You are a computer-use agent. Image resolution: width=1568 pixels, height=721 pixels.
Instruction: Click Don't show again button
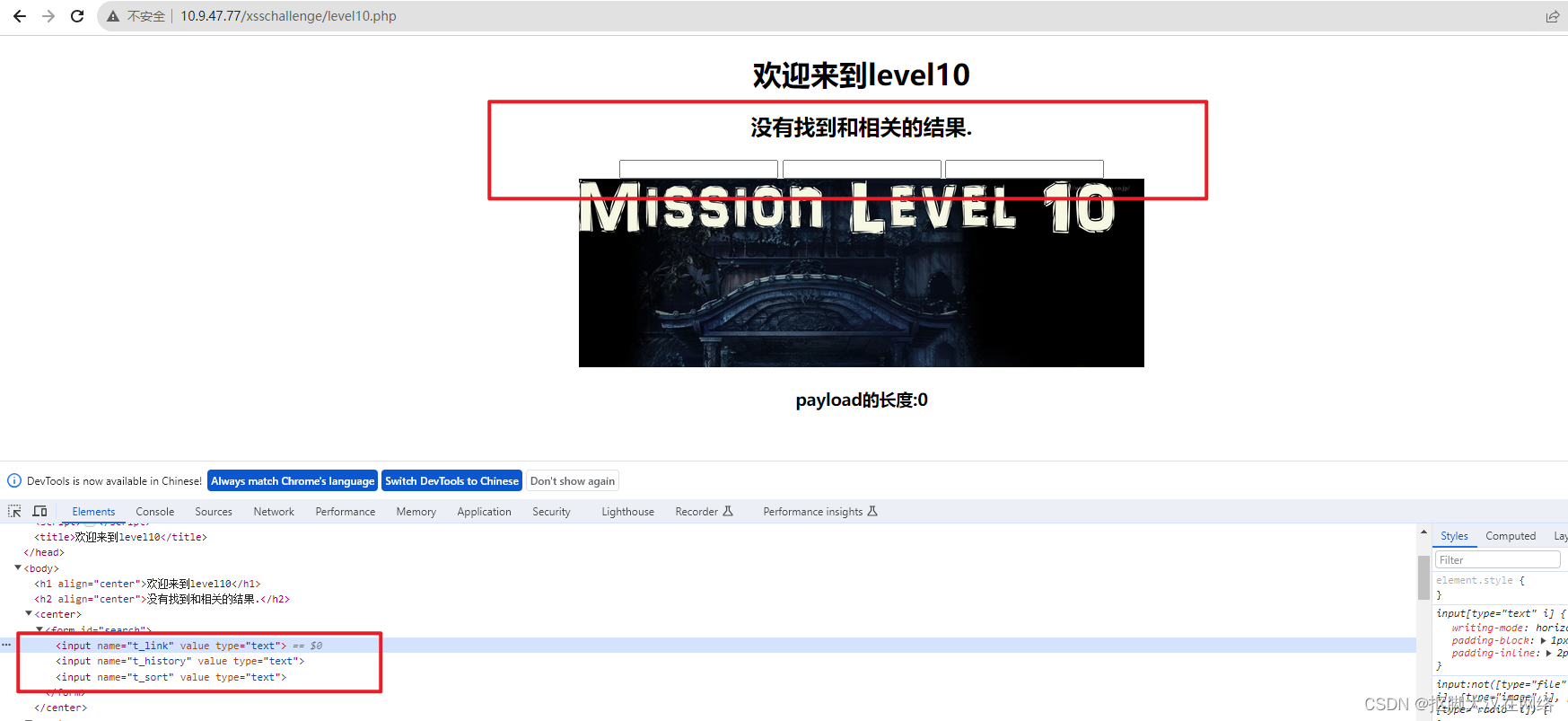coord(573,480)
